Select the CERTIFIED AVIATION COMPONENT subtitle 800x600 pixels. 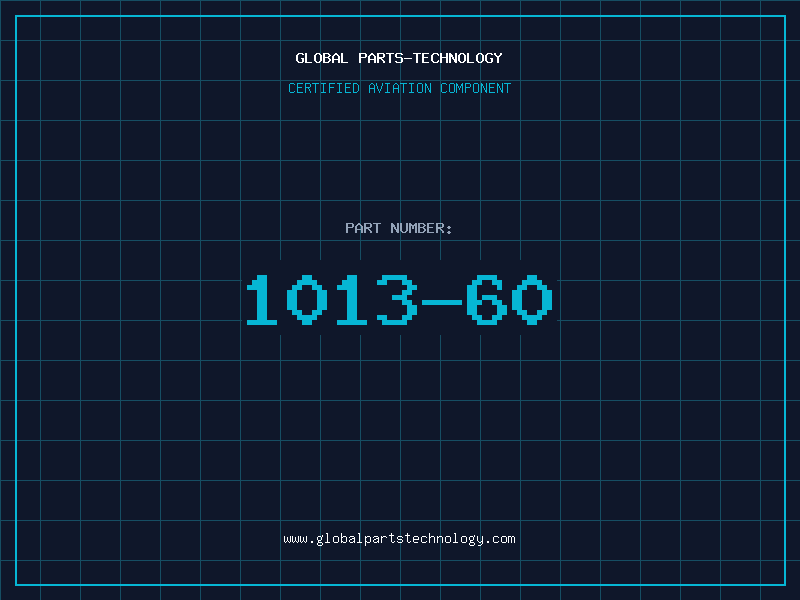[x=399, y=88]
